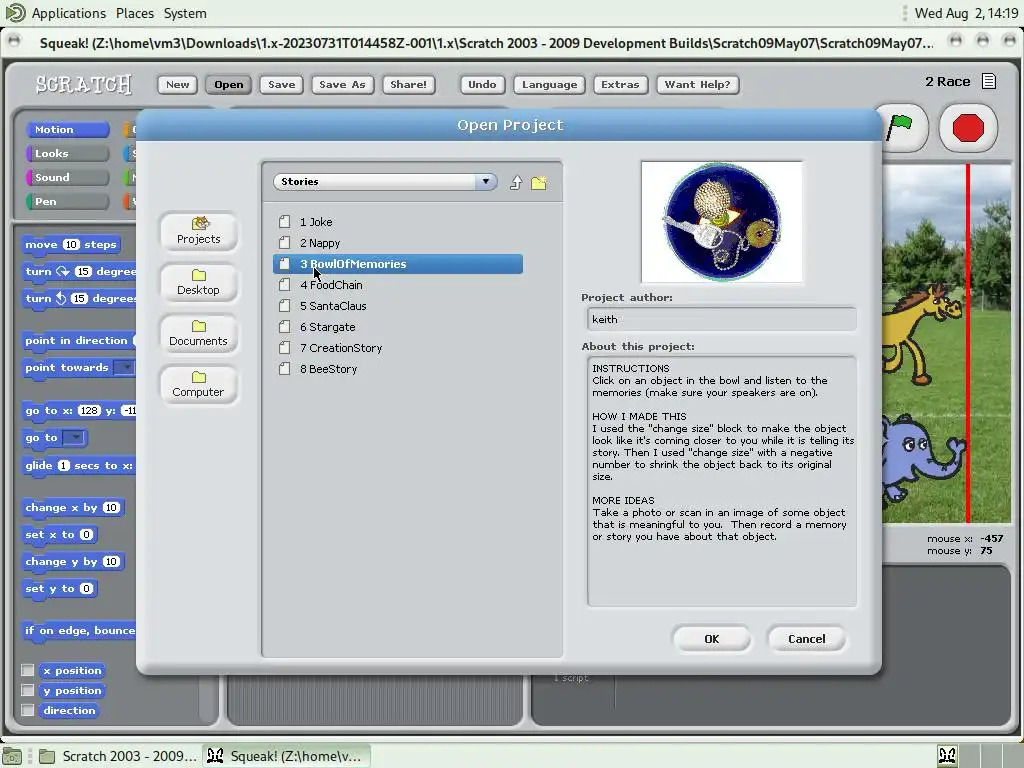Select the 2 Nappy project
1024x768 pixels.
coord(398,243)
